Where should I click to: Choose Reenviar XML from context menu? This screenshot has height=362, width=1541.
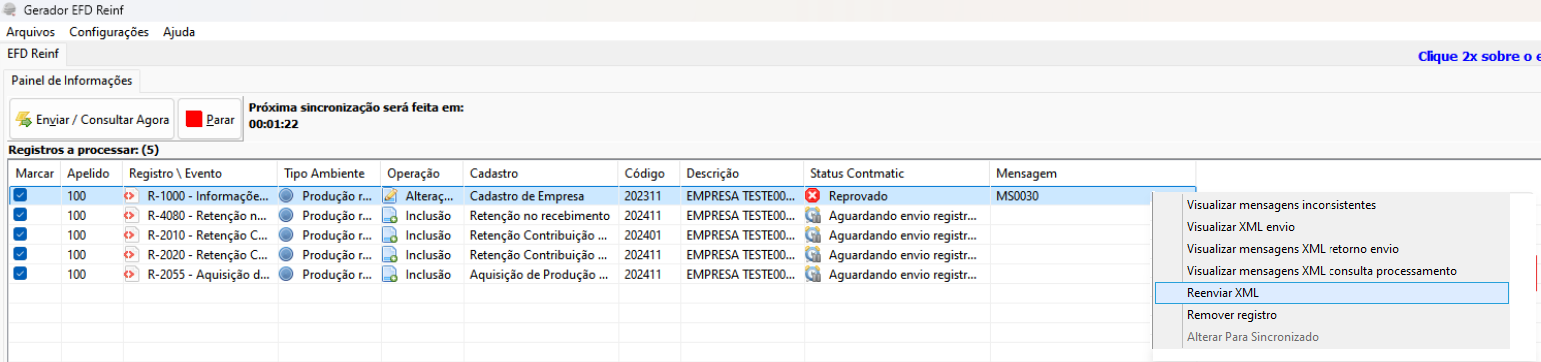coord(1331,293)
